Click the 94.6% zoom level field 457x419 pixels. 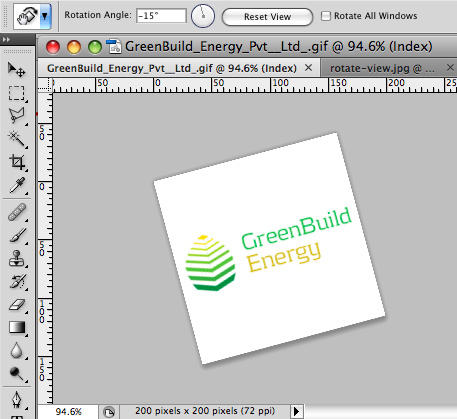click(68, 412)
